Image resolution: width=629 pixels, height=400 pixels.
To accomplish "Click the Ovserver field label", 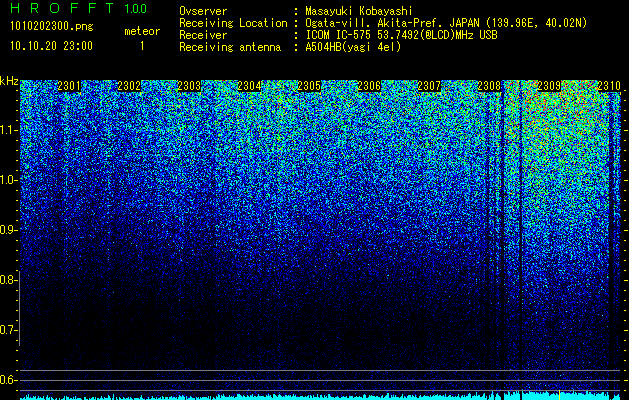I will tap(203, 11).
